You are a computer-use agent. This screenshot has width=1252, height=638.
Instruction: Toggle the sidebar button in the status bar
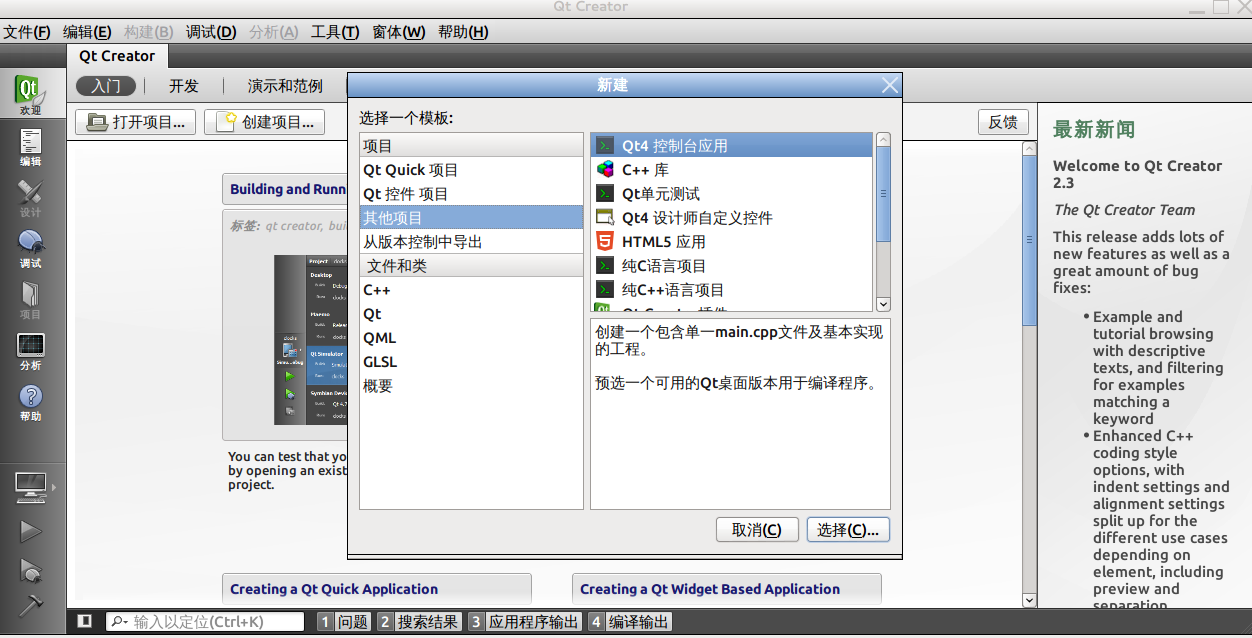coord(85,621)
